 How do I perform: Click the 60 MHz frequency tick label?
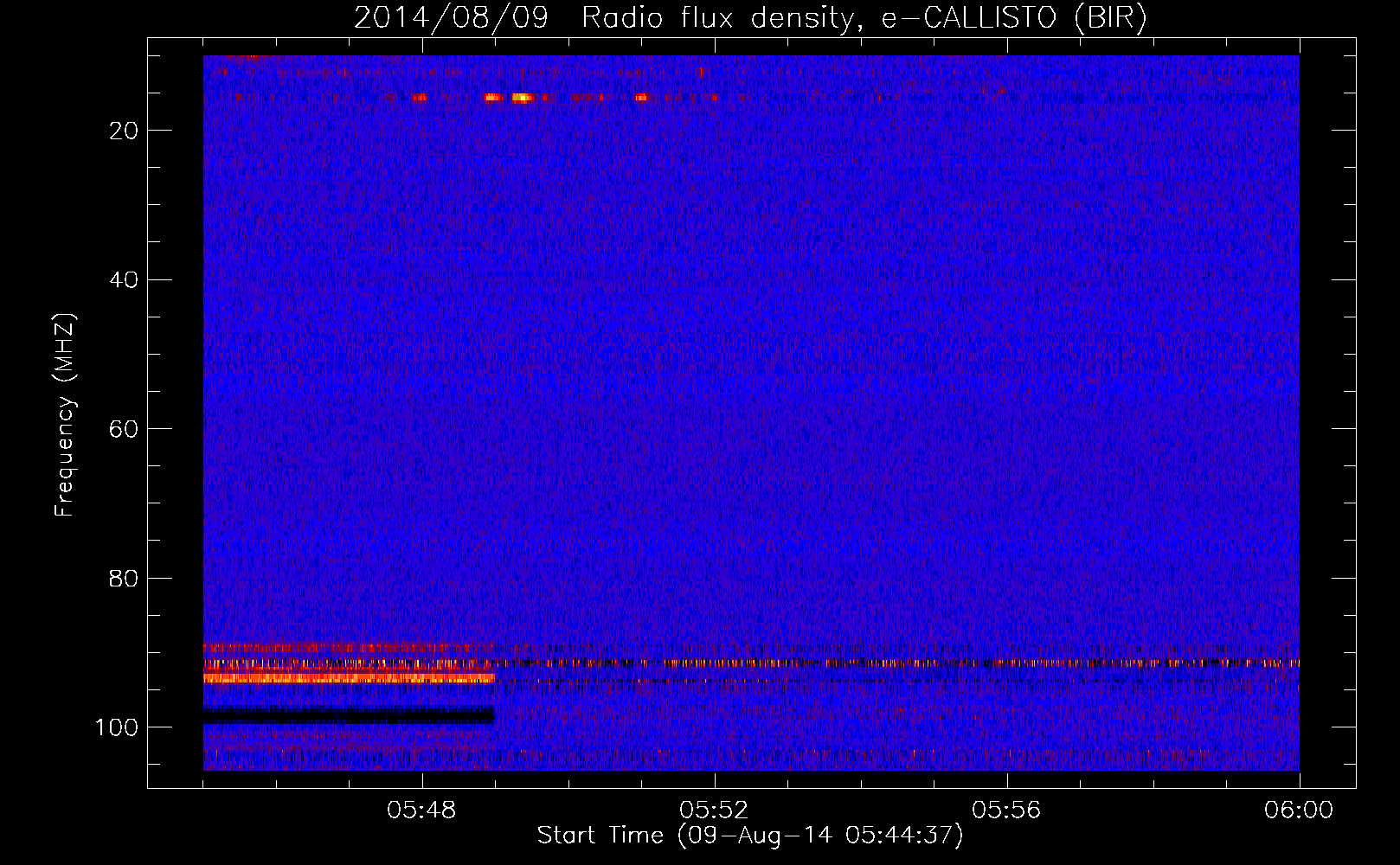click(124, 429)
